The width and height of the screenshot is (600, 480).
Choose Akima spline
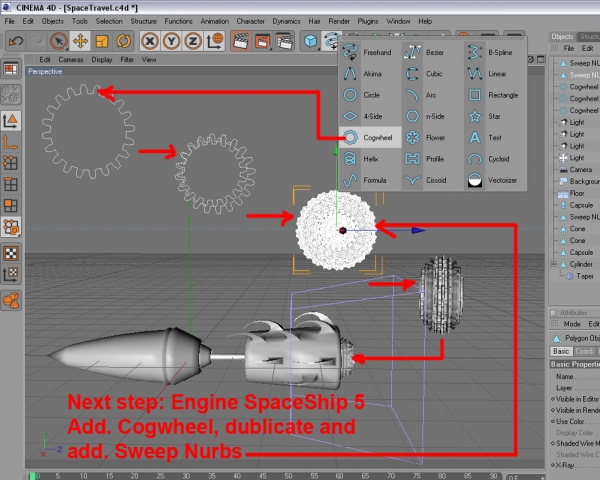tap(370, 73)
